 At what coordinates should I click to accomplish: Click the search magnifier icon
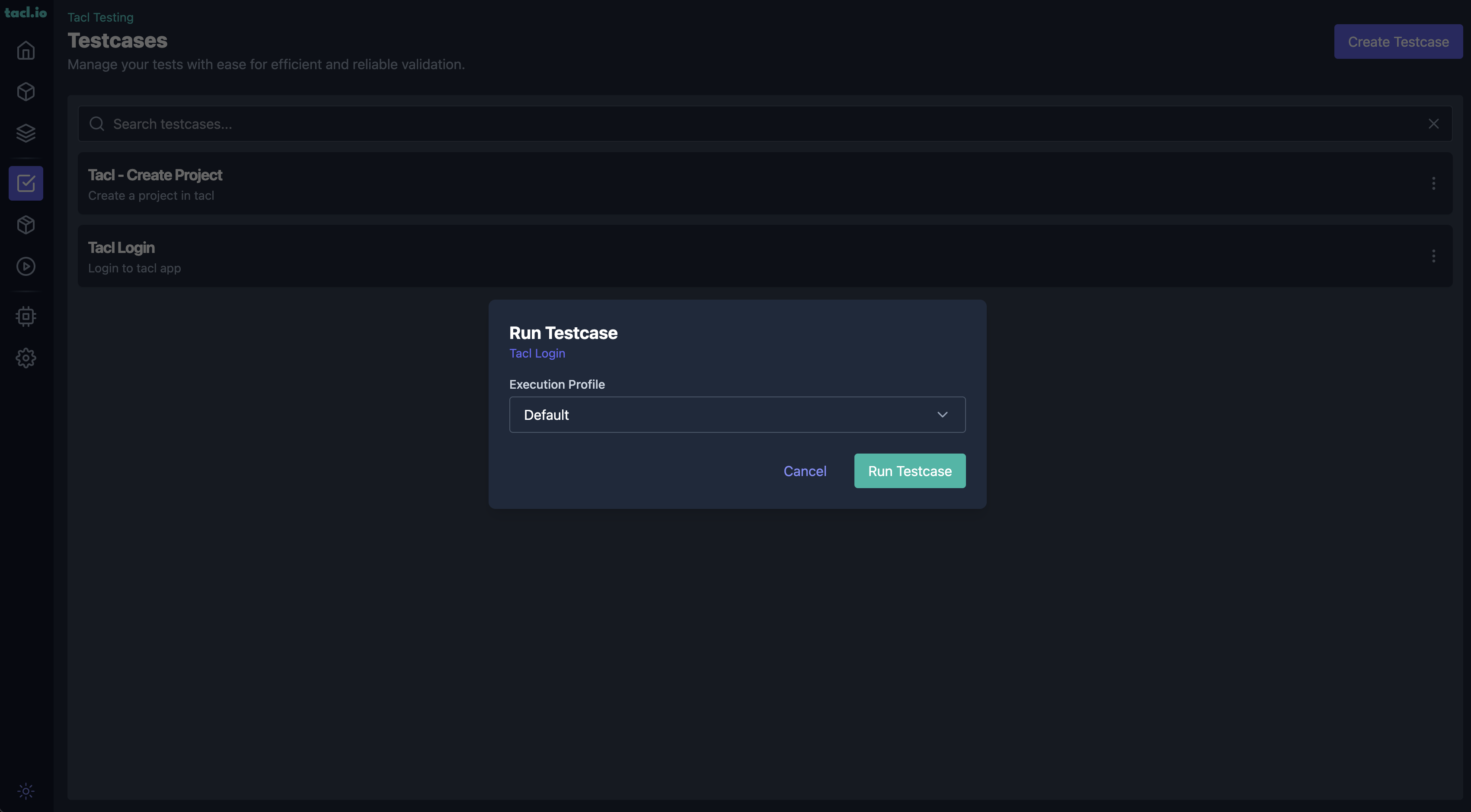[x=97, y=124]
